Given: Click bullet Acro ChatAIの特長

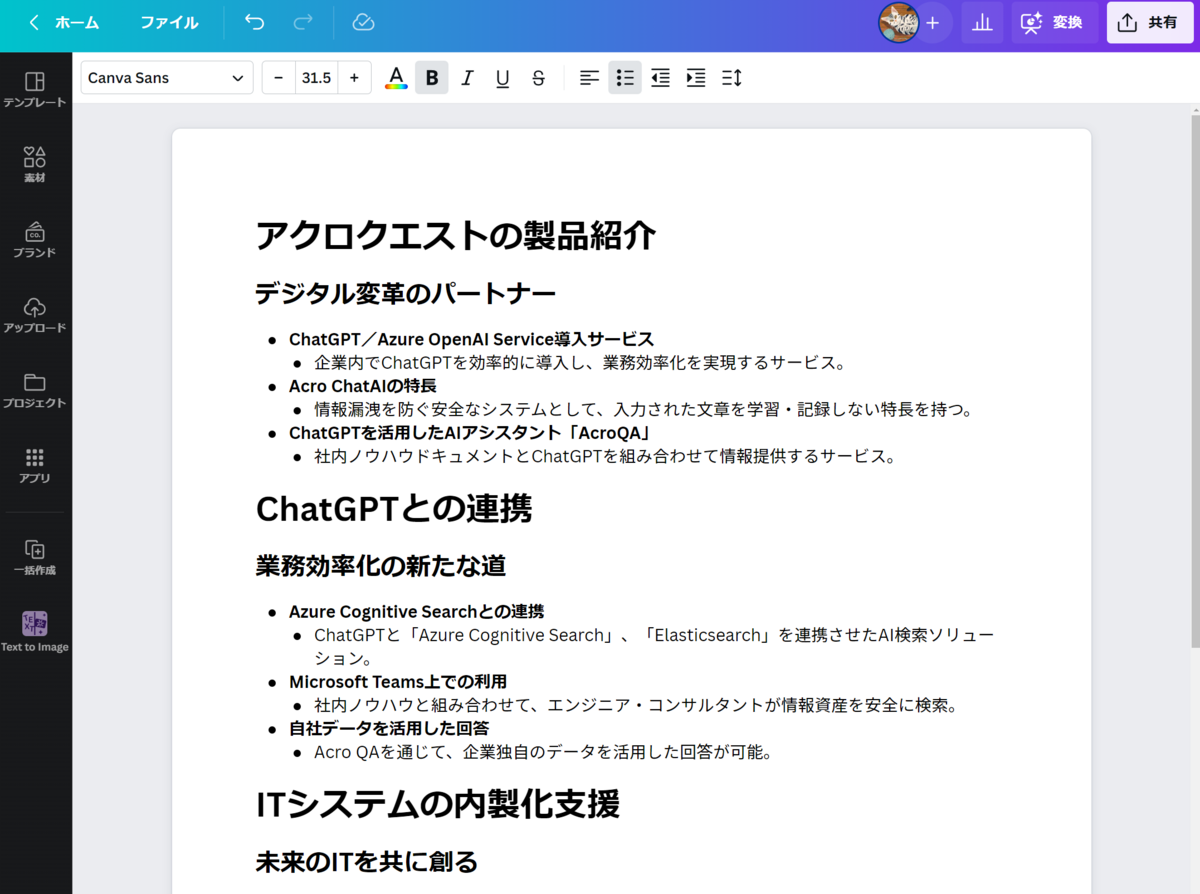Looking at the screenshot, I should 363,386.
